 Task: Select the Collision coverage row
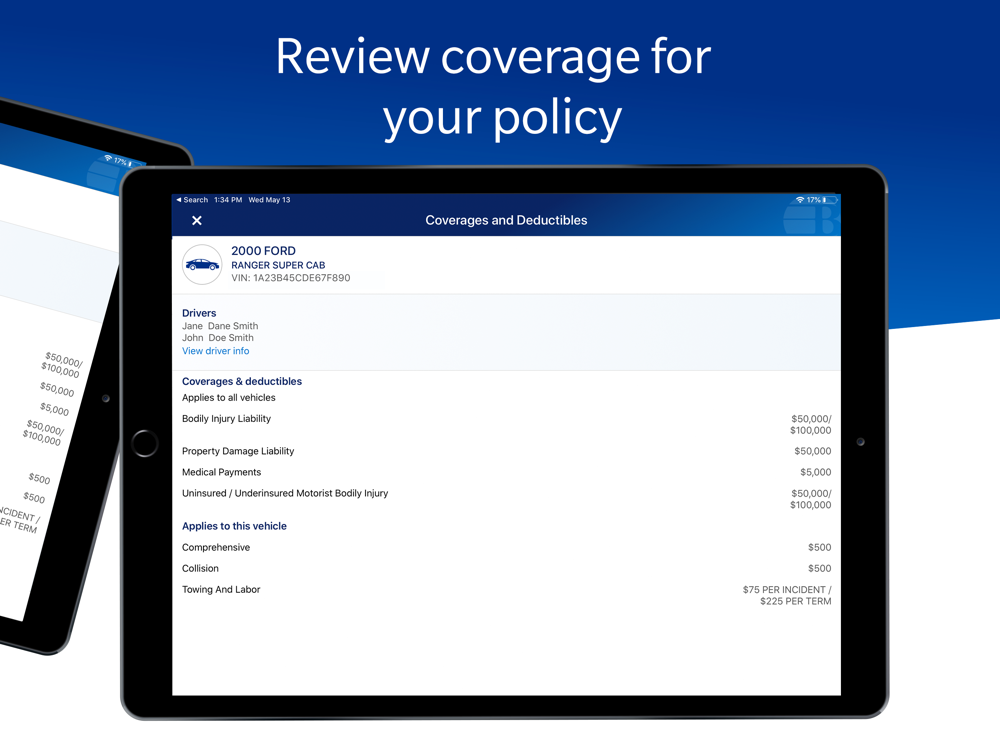tap(506, 568)
